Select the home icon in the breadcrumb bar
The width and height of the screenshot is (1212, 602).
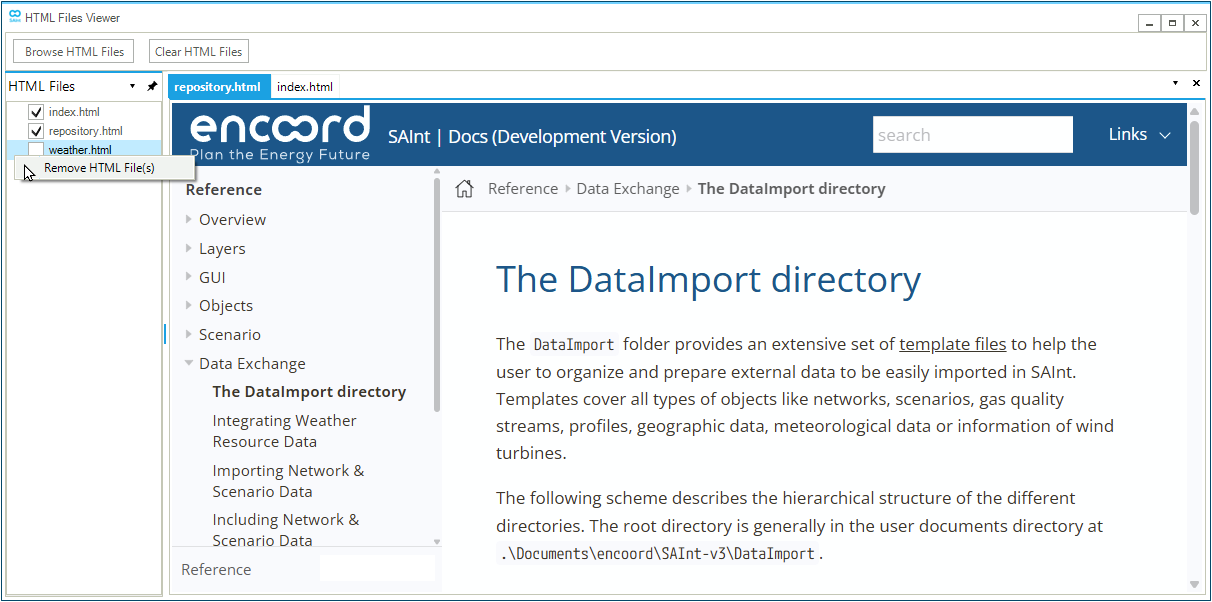click(x=463, y=188)
